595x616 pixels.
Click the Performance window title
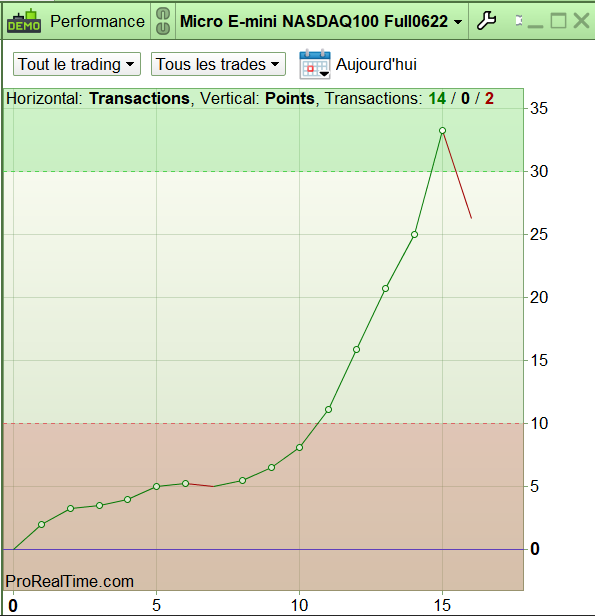pyautogui.click(x=97, y=21)
